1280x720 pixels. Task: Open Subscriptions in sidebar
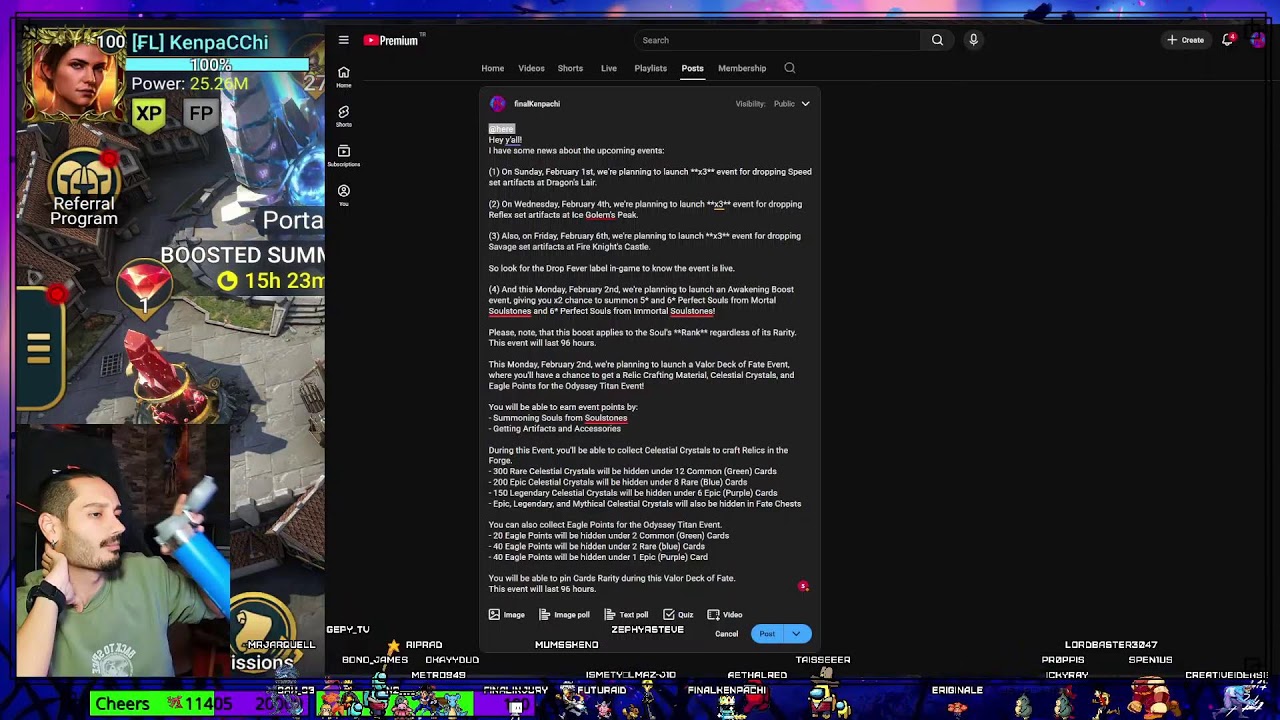click(x=343, y=155)
